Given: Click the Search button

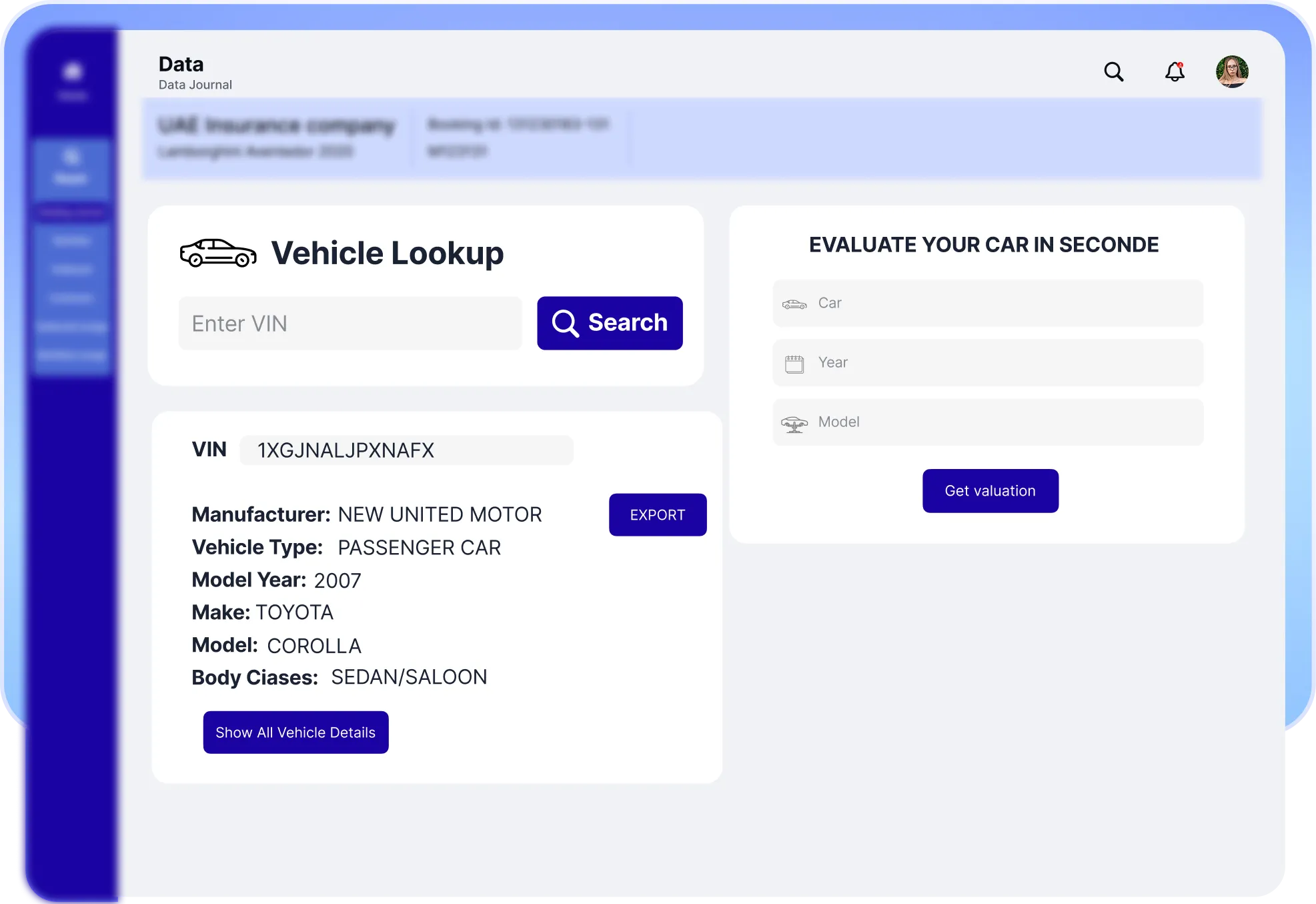Looking at the screenshot, I should 610,323.
